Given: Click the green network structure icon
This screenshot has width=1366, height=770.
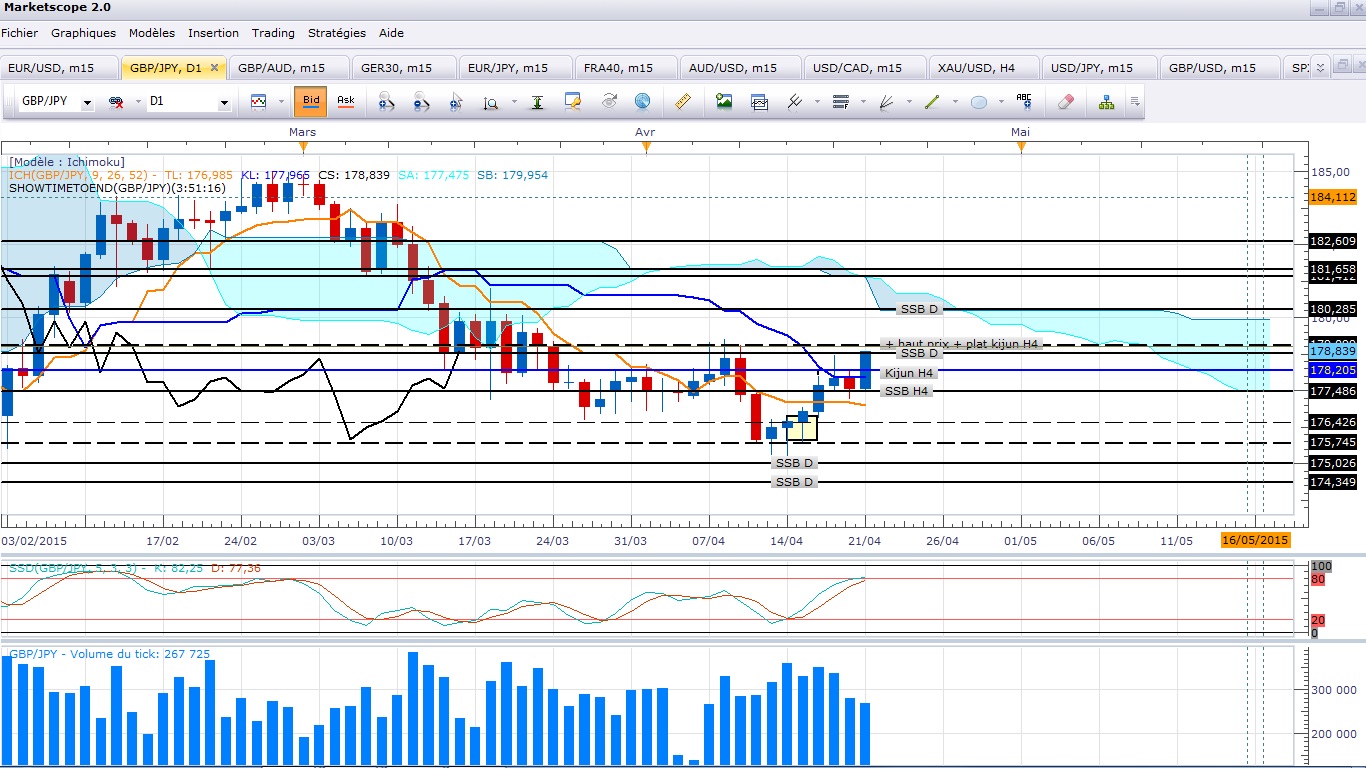Looking at the screenshot, I should 1107,102.
